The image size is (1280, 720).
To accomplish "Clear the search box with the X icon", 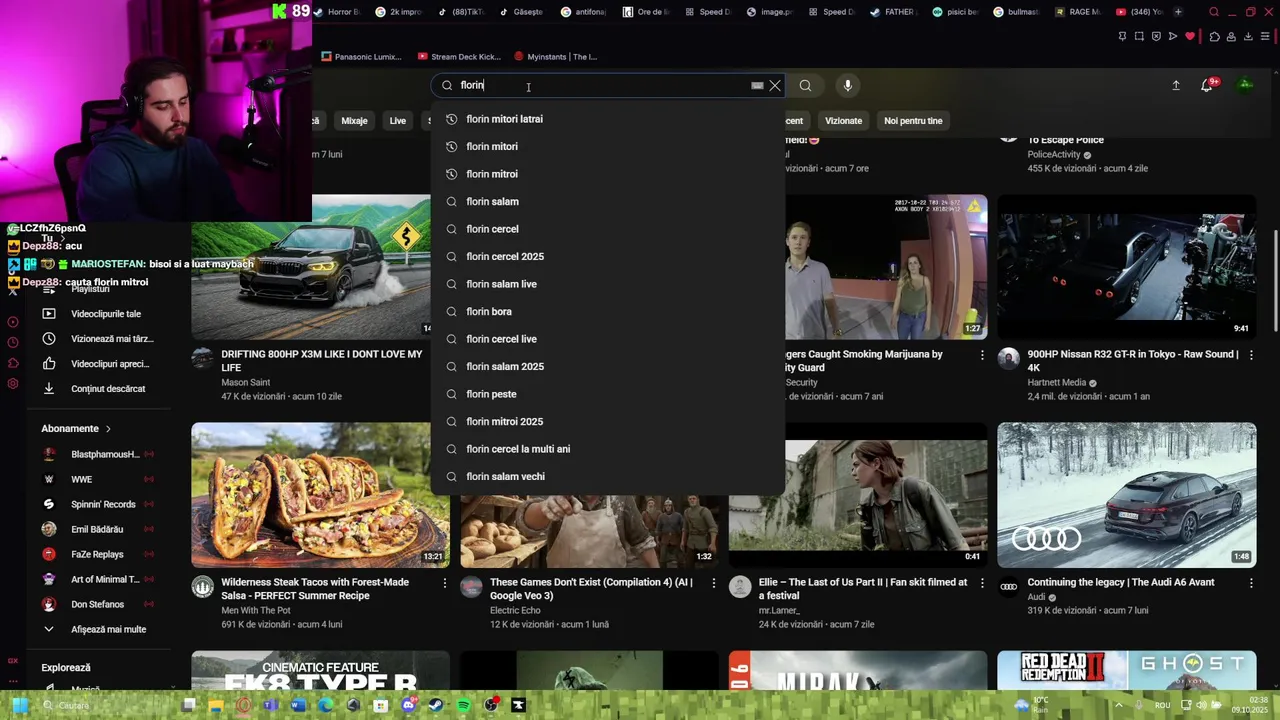I will tap(774, 86).
